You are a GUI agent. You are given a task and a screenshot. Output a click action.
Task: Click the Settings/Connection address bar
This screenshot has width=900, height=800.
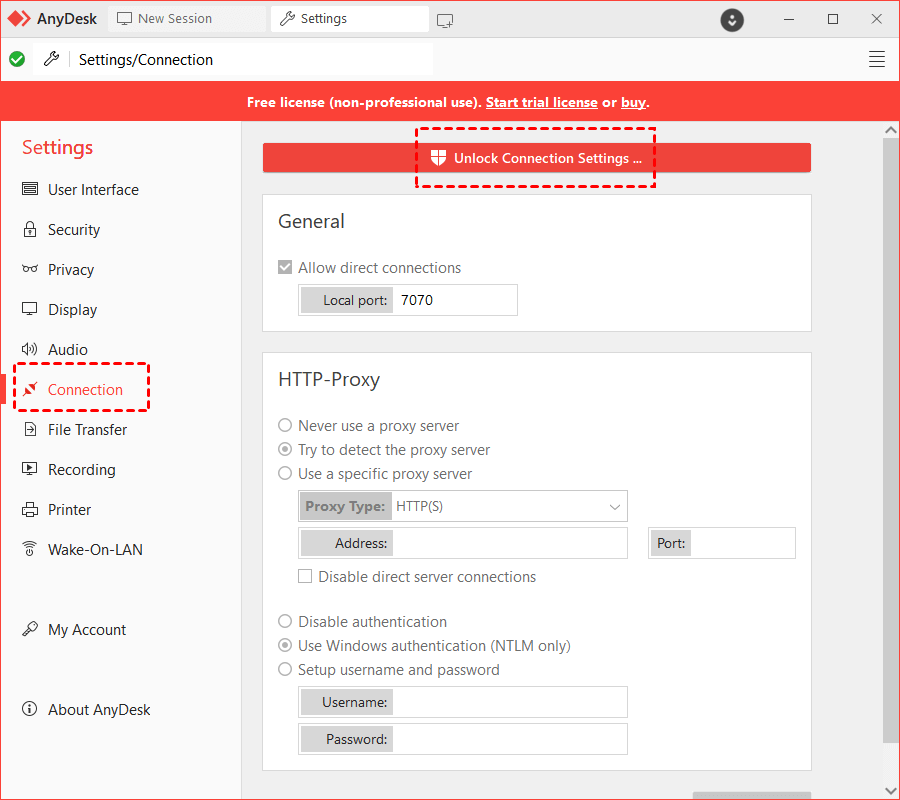pyautogui.click(x=232, y=59)
